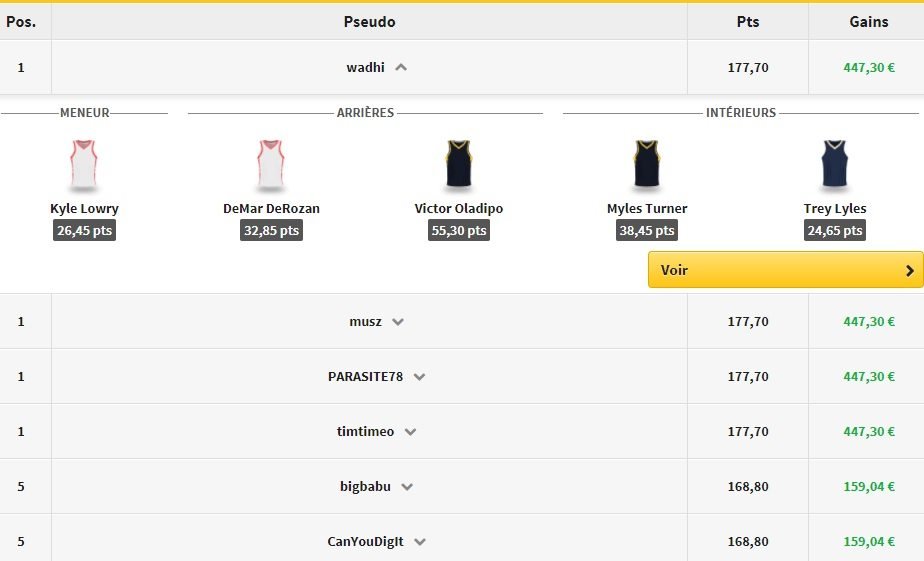Expand timtimeo's lineup row
924x561 pixels.
tap(410, 432)
